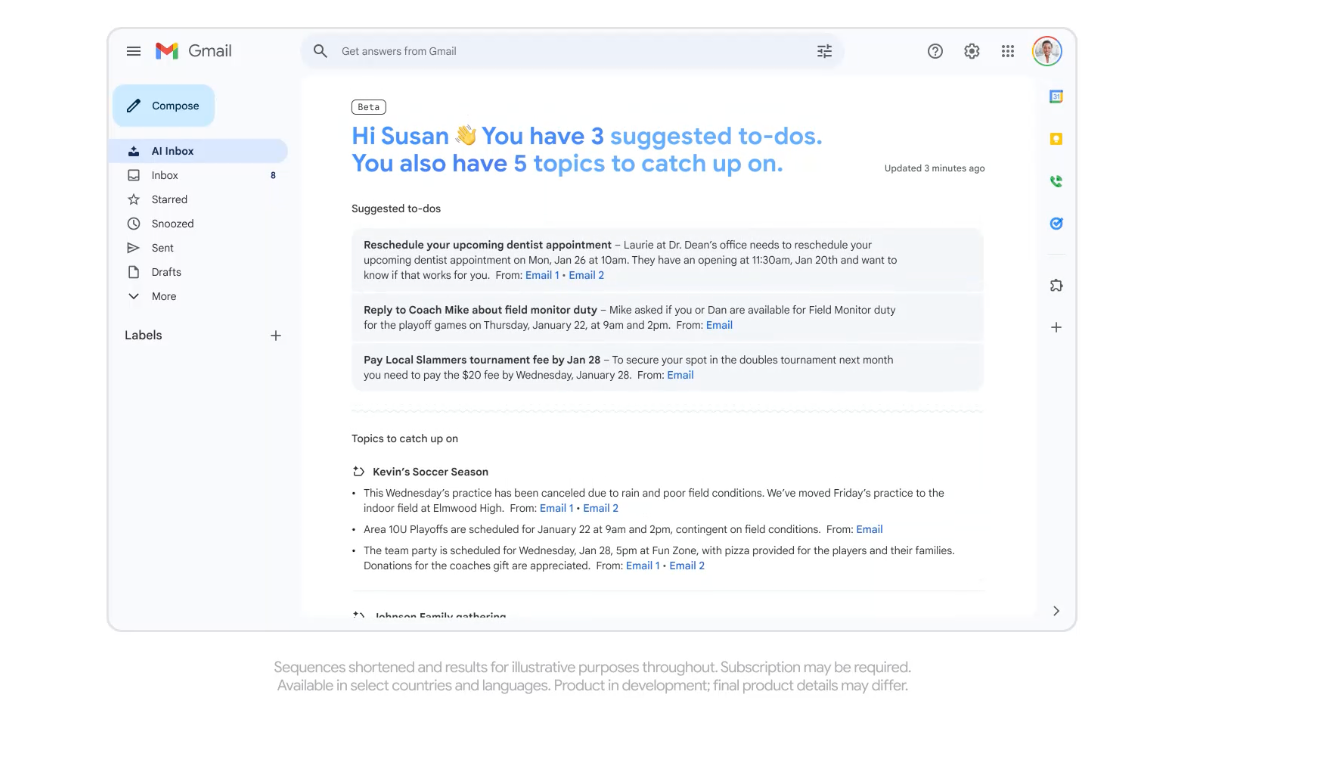Image resolution: width=1326 pixels, height=762 pixels.
Task: Open Google Calendar side panel
Action: pyautogui.click(x=1056, y=97)
